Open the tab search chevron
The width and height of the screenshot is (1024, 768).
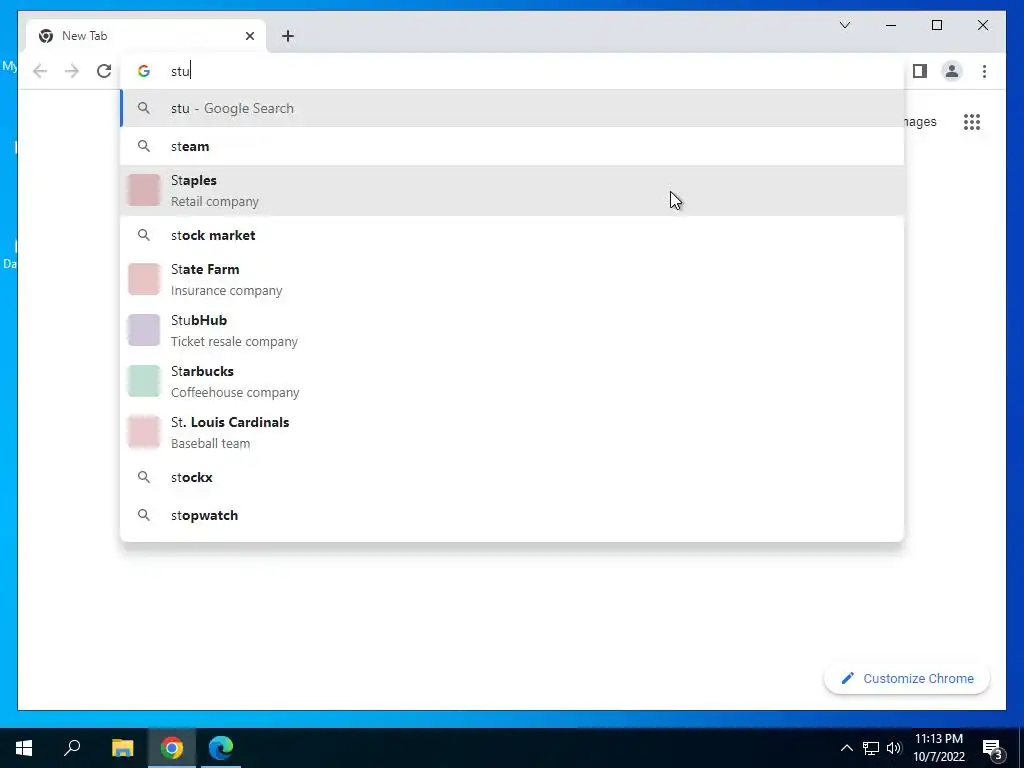click(844, 25)
